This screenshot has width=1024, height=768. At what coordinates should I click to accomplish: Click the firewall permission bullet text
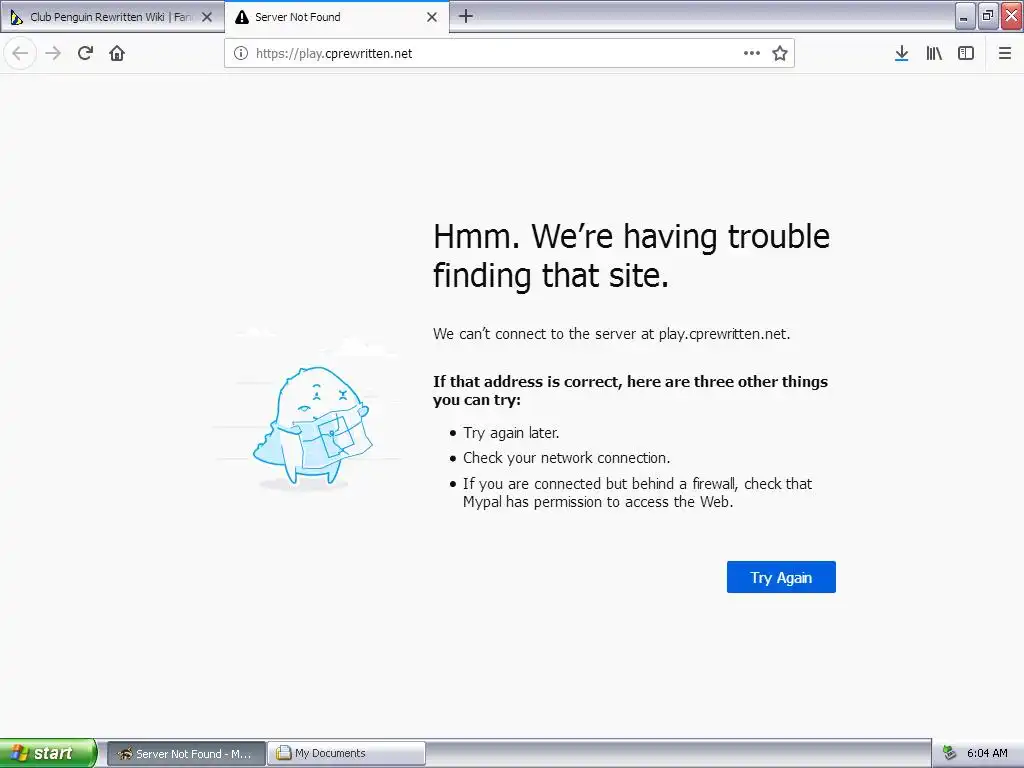[x=637, y=492]
